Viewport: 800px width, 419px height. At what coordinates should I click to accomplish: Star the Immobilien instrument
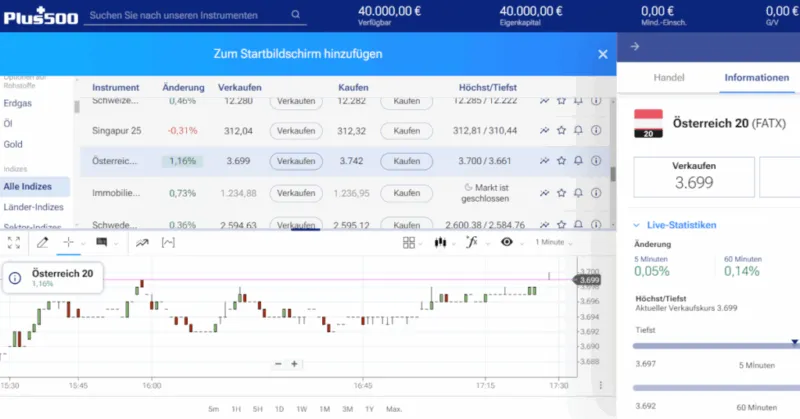[561, 193]
